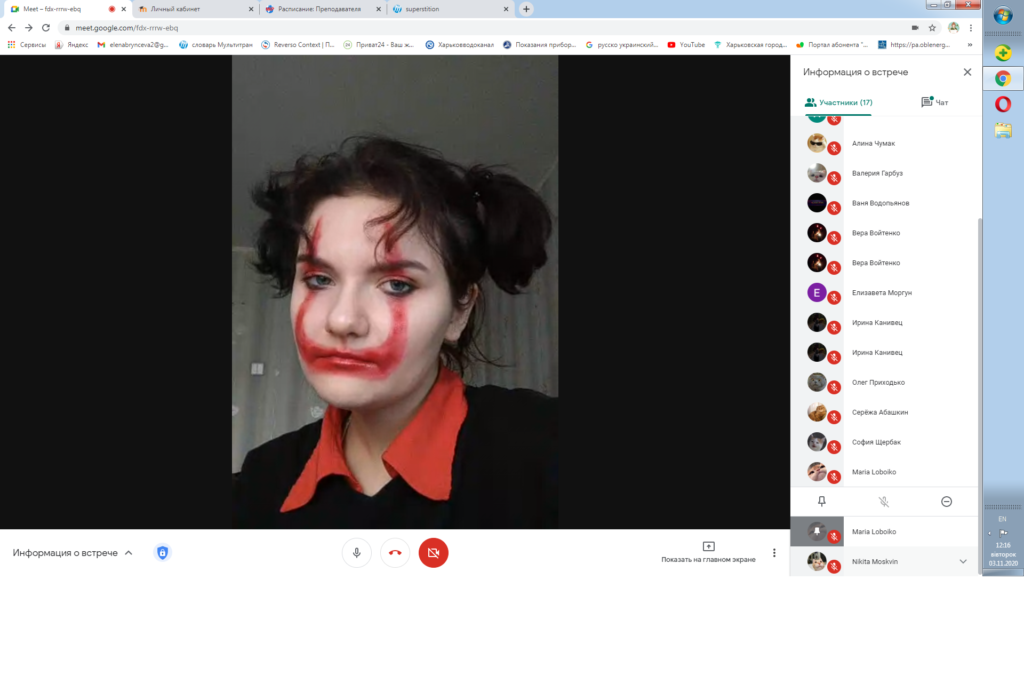Select participant Серёжа Абашкин
The image size is (1024, 683).
click(884, 412)
